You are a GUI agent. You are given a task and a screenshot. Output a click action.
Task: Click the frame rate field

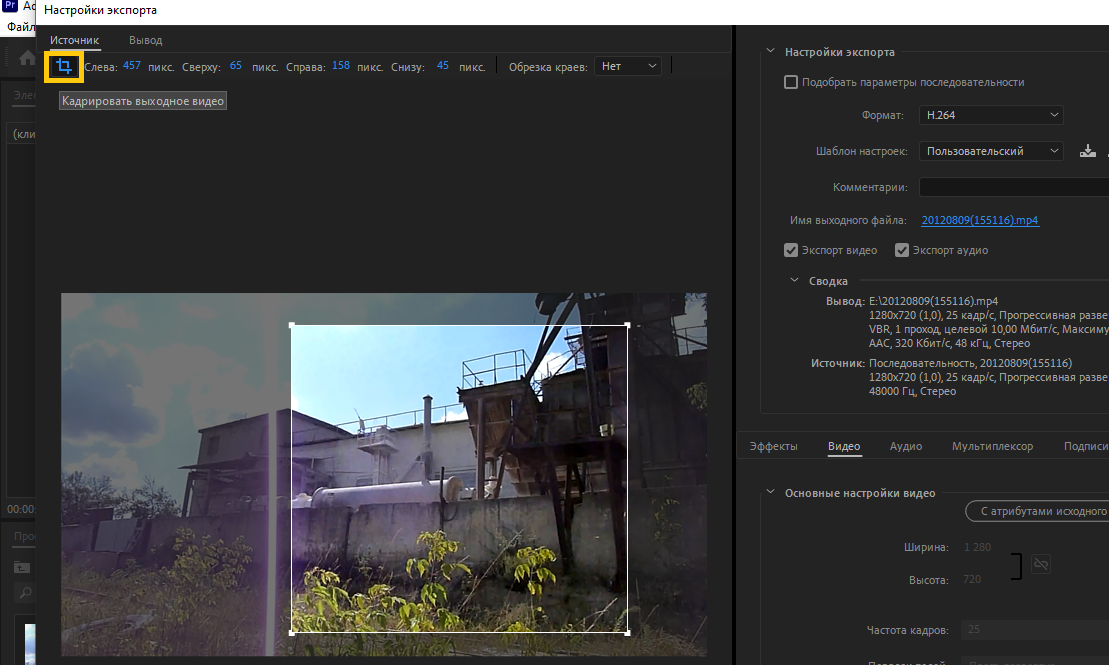[x=1035, y=630]
